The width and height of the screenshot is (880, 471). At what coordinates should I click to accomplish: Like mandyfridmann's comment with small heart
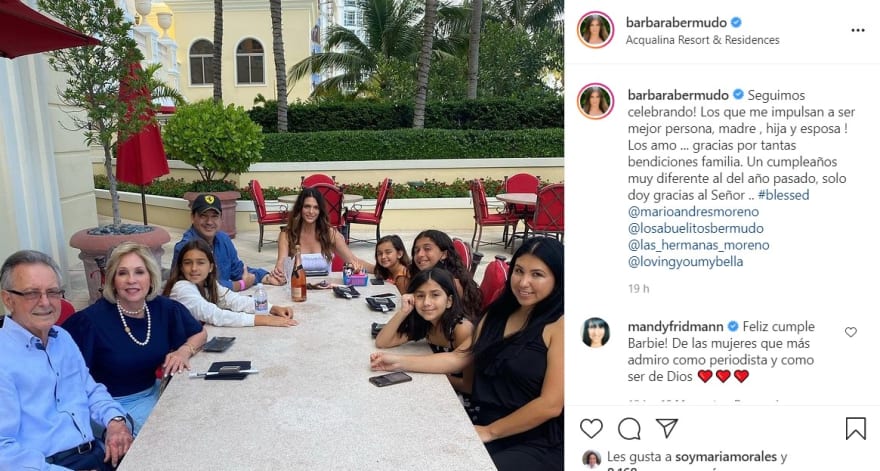click(851, 332)
